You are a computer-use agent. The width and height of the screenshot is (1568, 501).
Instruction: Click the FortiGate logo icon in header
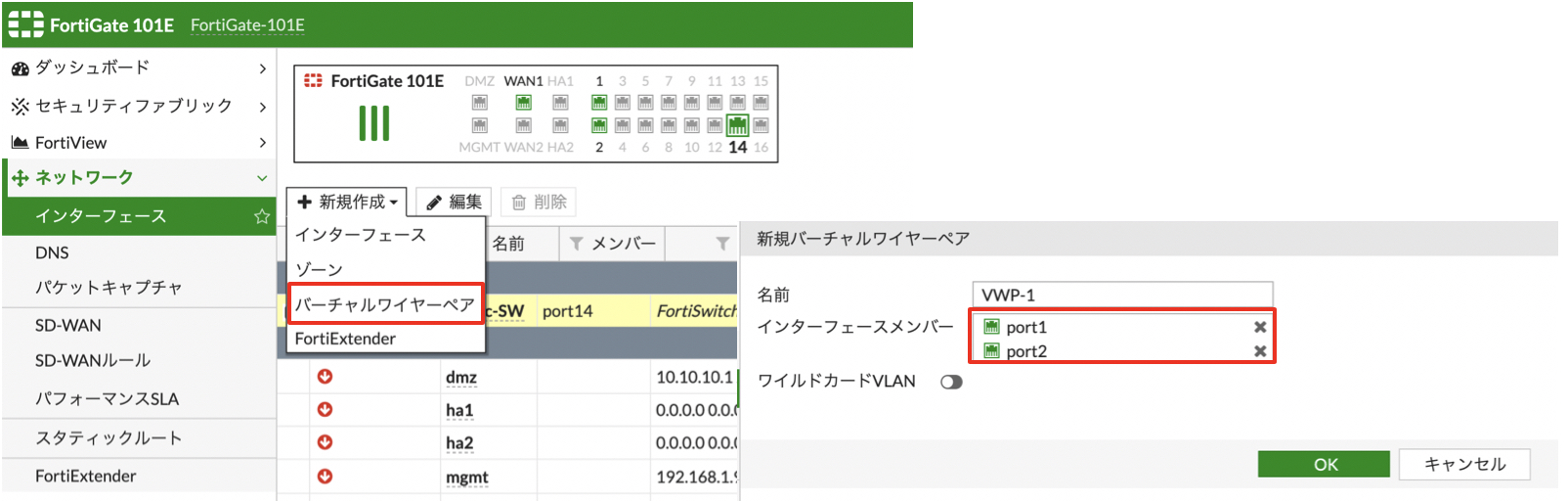point(26,24)
